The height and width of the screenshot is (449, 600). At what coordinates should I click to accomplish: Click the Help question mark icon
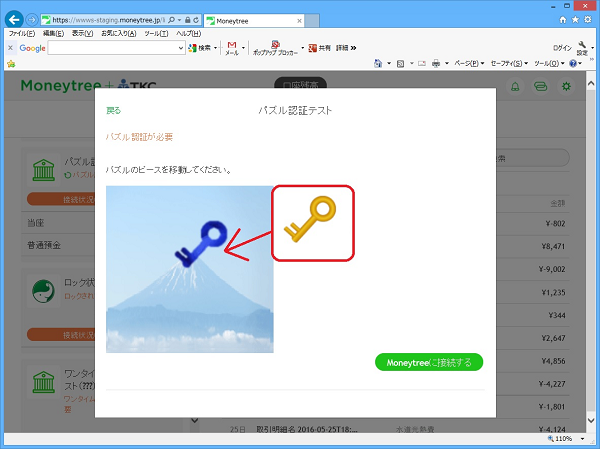pos(573,64)
